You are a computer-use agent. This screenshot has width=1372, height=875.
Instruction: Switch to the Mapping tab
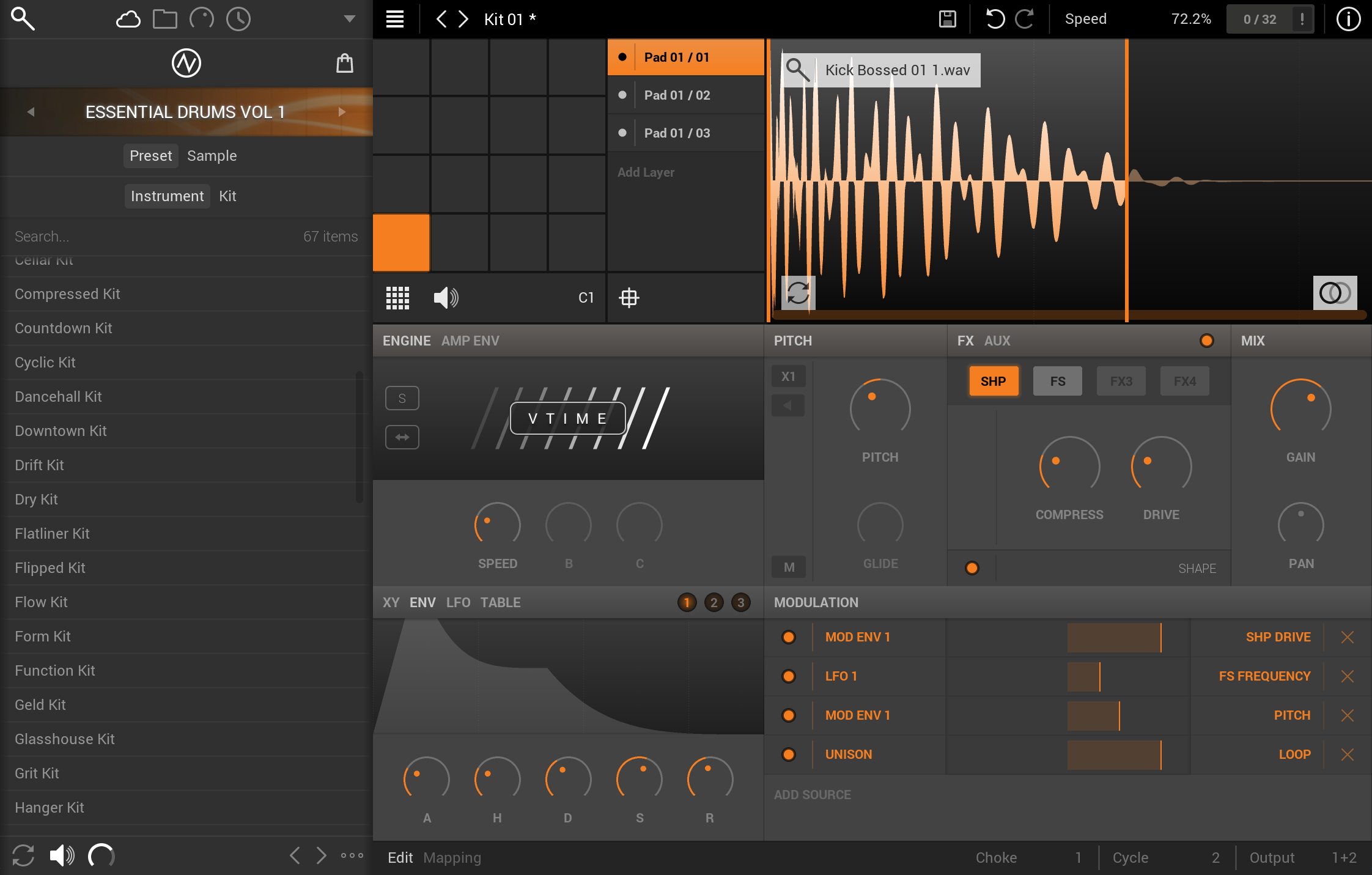(x=452, y=858)
